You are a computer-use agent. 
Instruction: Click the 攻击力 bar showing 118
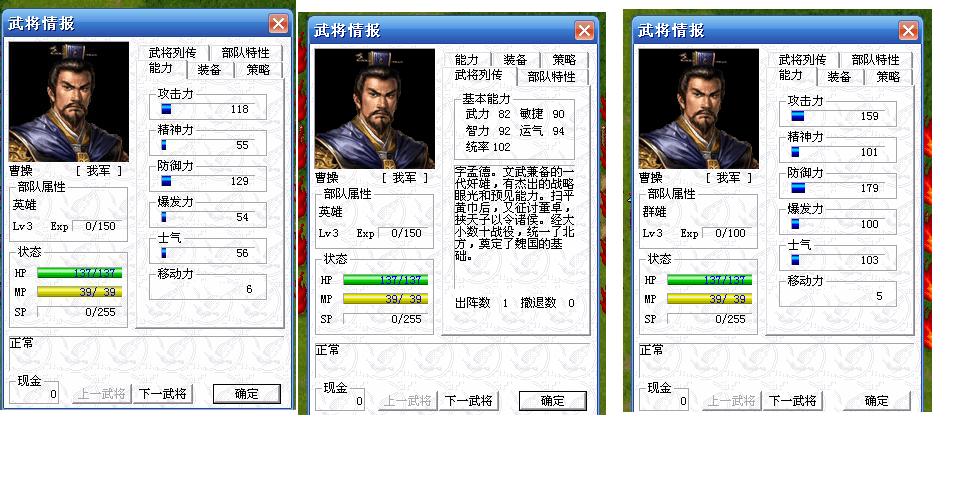click(208, 109)
